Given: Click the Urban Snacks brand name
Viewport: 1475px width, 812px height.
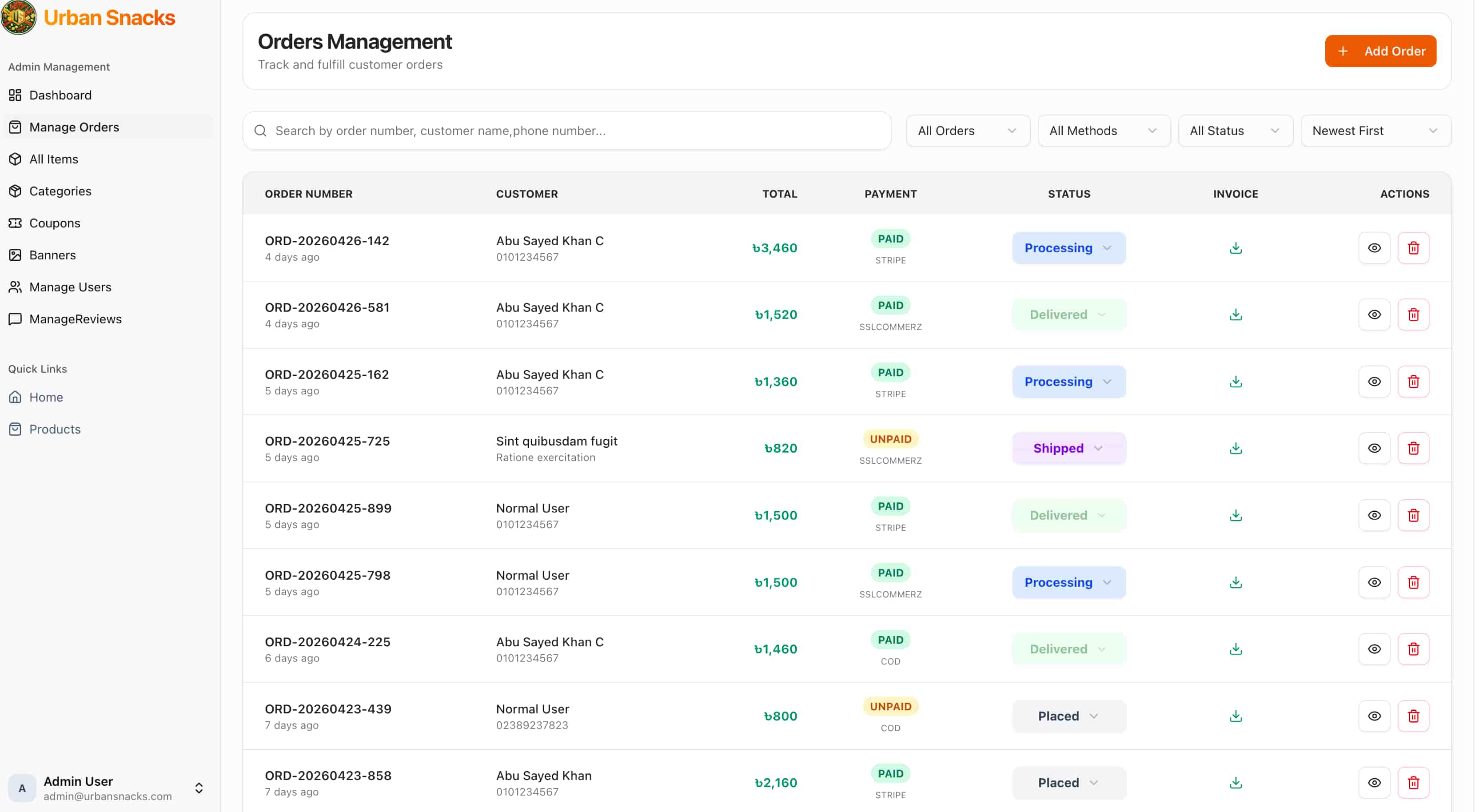Looking at the screenshot, I should pyautogui.click(x=109, y=18).
